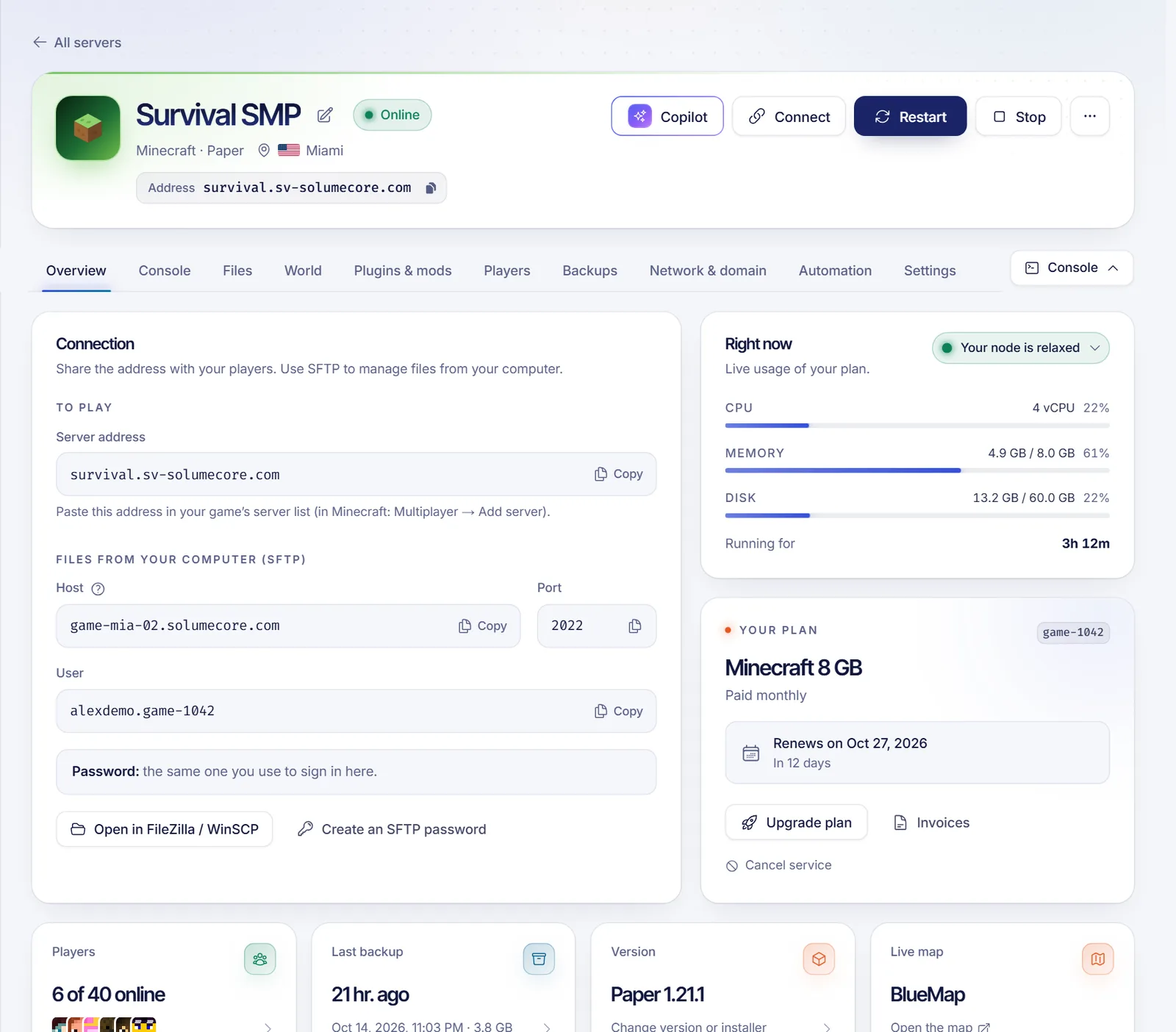This screenshot has width=1176, height=1032.
Task: Click the Live map icon
Action: 1098,959
